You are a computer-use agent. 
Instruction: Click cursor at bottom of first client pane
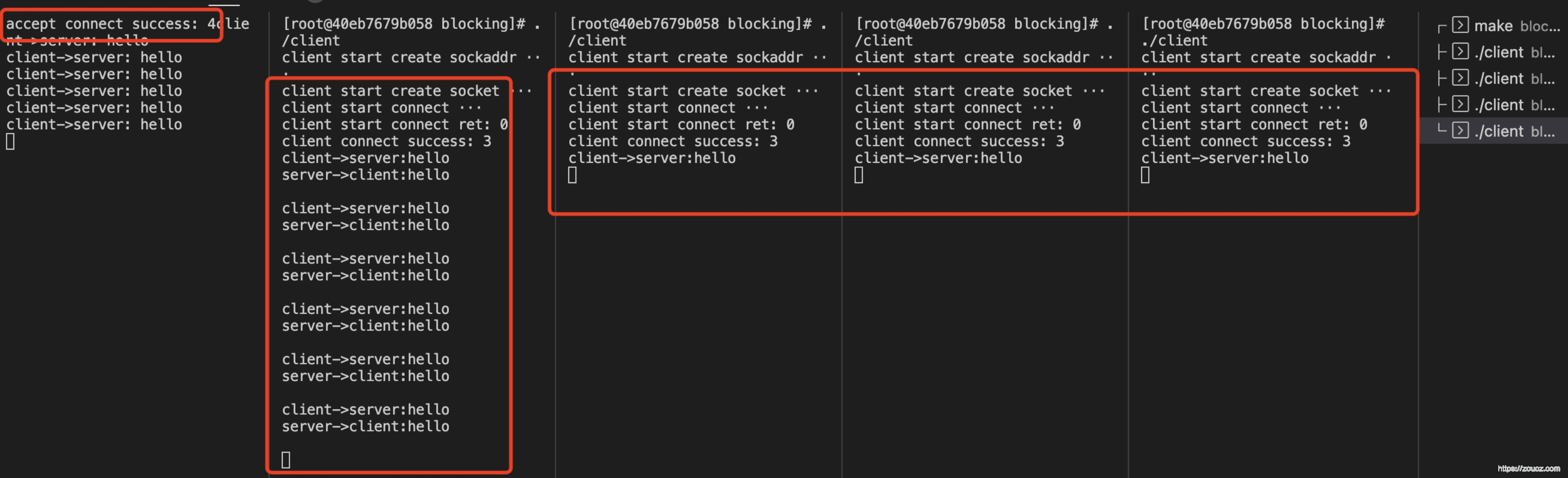[286, 459]
